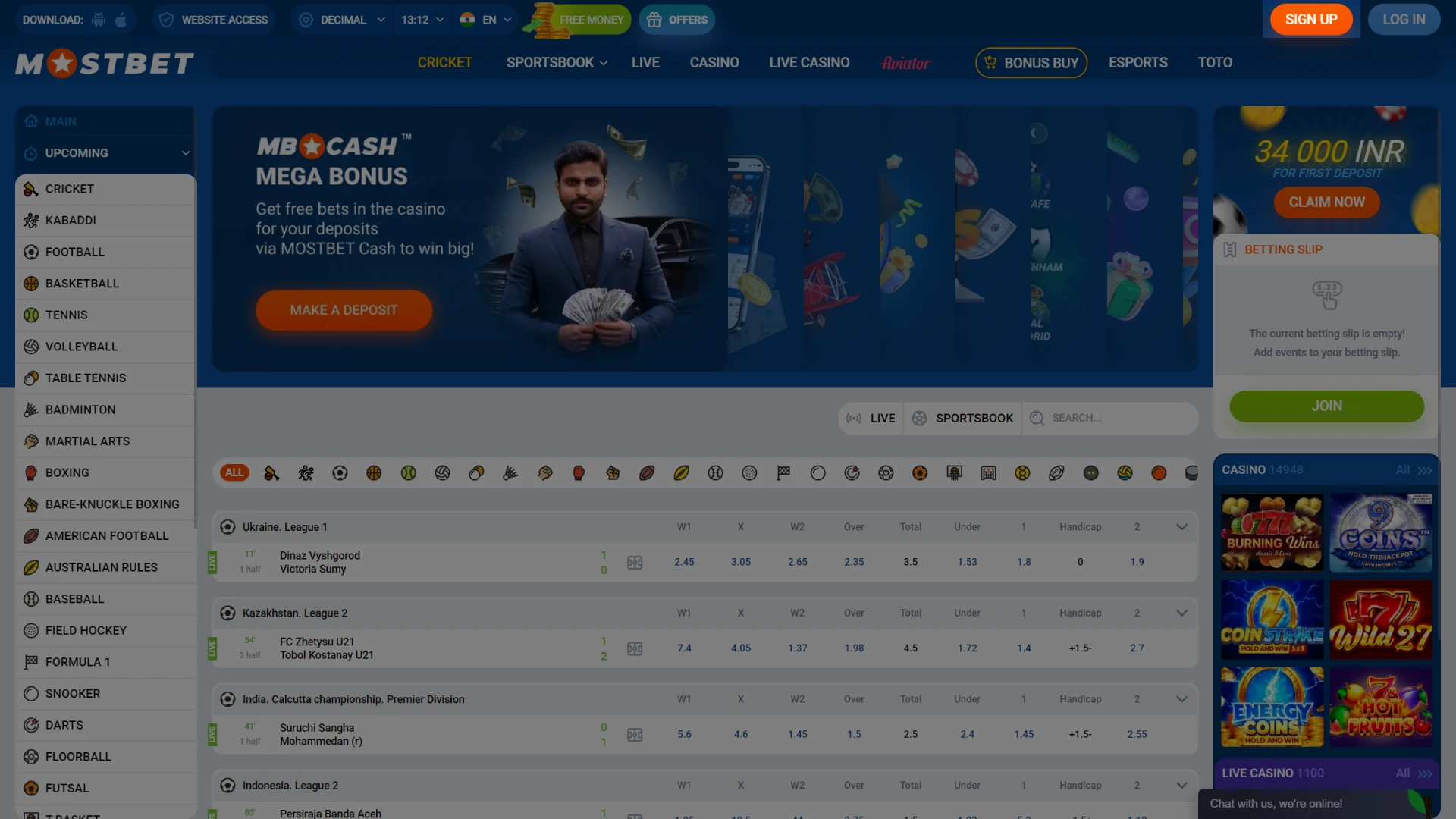This screenshot has width=1456, height=819.
Task: Open the EN language dropdown
Action: (486, 20)
